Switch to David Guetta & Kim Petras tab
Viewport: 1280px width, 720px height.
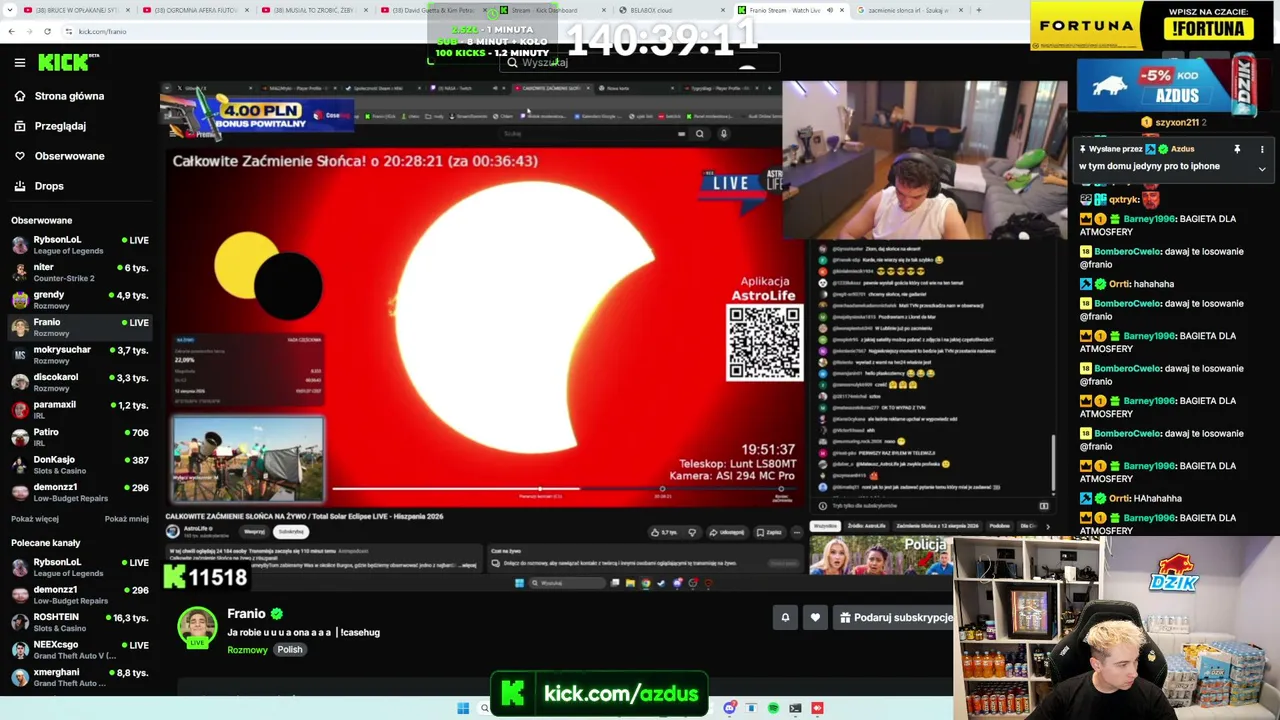pos(432,10)
